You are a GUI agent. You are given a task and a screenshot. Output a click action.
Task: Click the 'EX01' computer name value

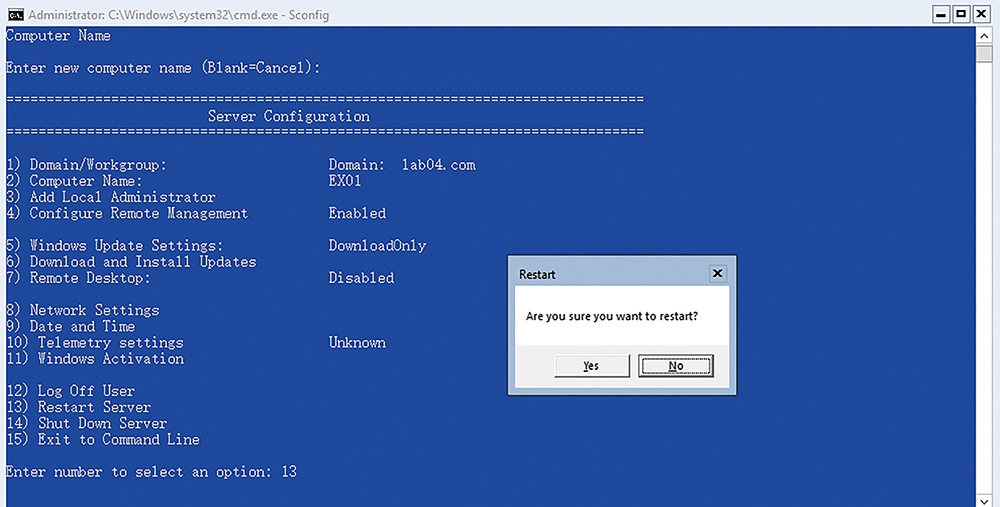[345, 181]
